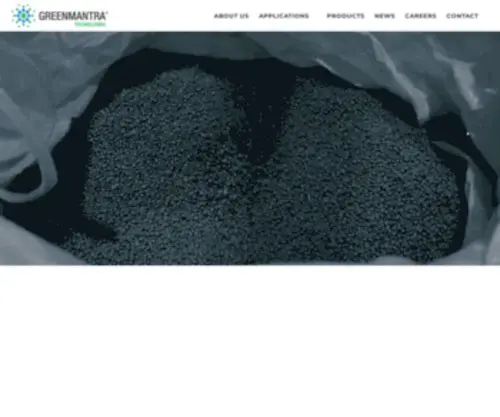Open the About Us menu
This screenshot has height=417, width=500.
coord(231,16)
